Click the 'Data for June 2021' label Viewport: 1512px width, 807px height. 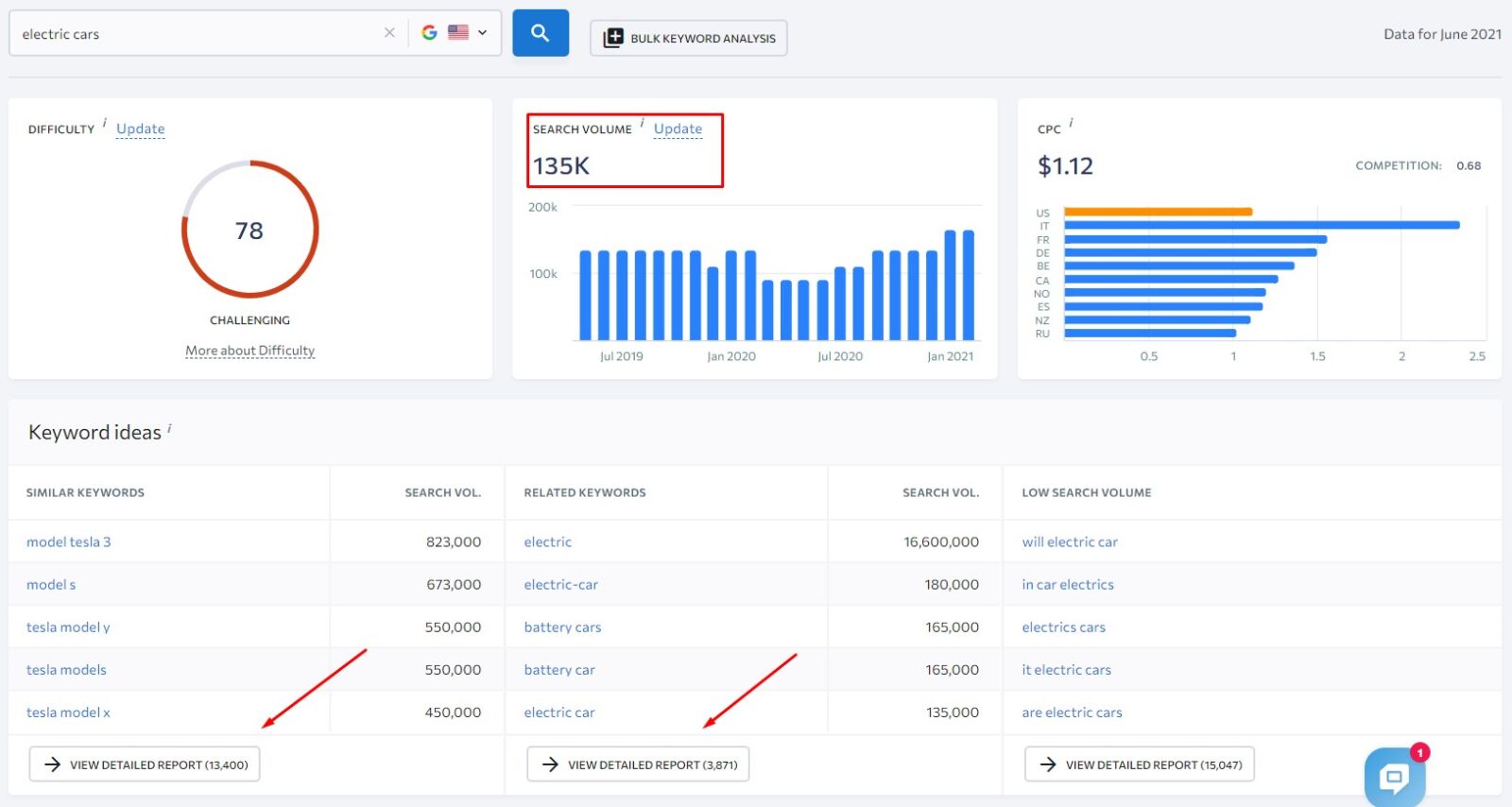point(1442,34)
